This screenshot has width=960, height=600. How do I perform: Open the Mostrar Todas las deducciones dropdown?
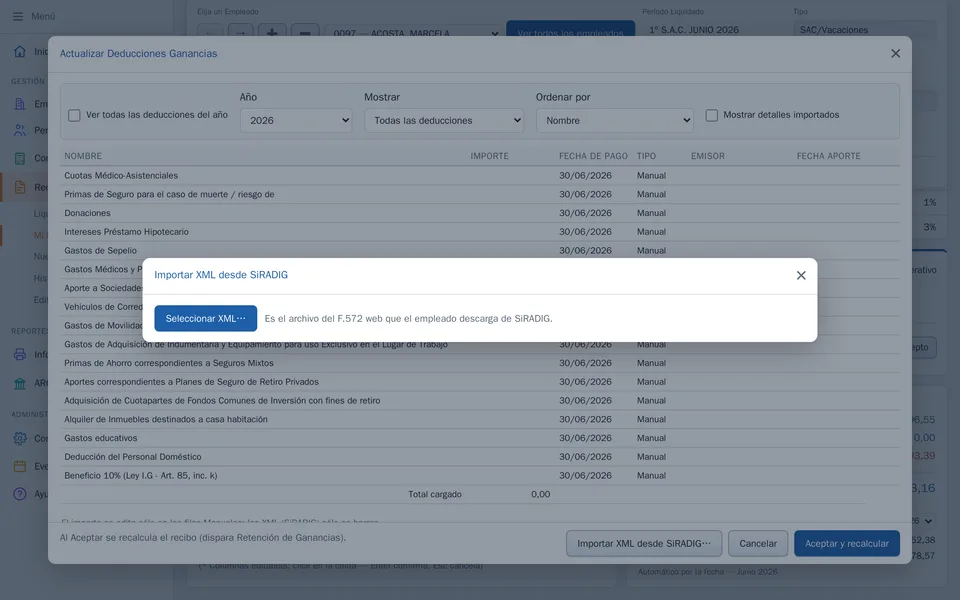point(444,121)
